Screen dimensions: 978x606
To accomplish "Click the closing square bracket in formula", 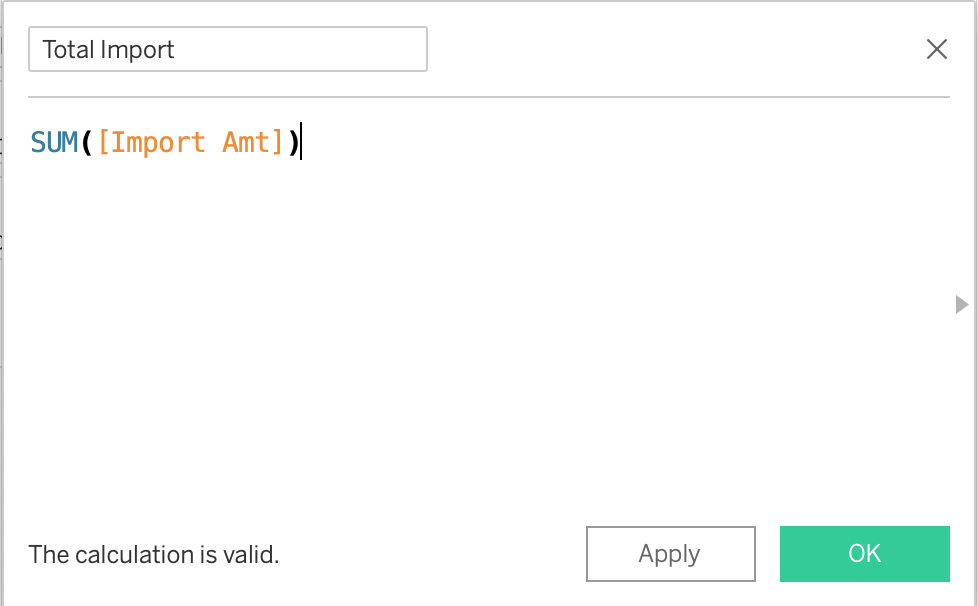I will coord(279,142).
